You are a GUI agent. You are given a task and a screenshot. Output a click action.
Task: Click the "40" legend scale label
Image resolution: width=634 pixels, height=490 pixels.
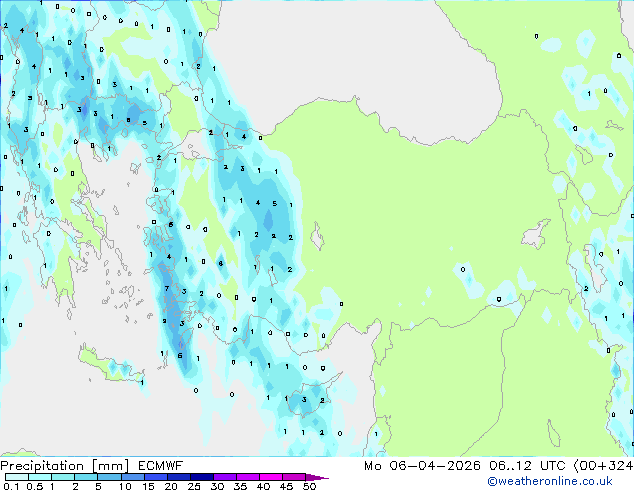[x=263, y=486]
